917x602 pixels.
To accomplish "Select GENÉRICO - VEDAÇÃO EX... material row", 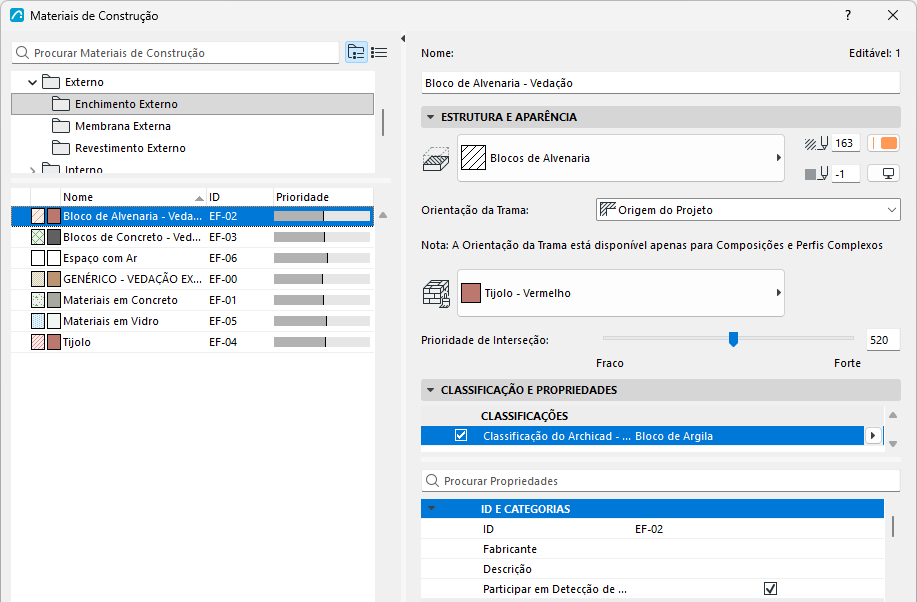I will [192, 279].
